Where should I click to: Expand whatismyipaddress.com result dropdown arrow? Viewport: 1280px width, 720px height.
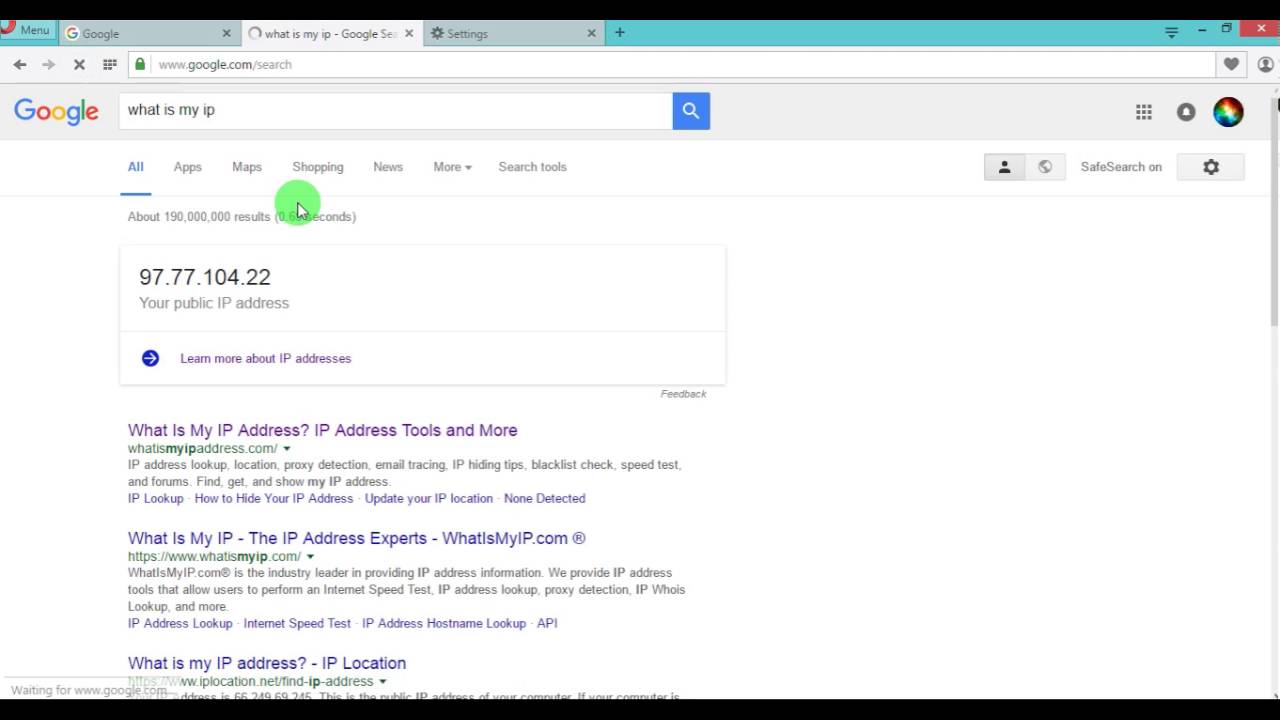(287, 449)
